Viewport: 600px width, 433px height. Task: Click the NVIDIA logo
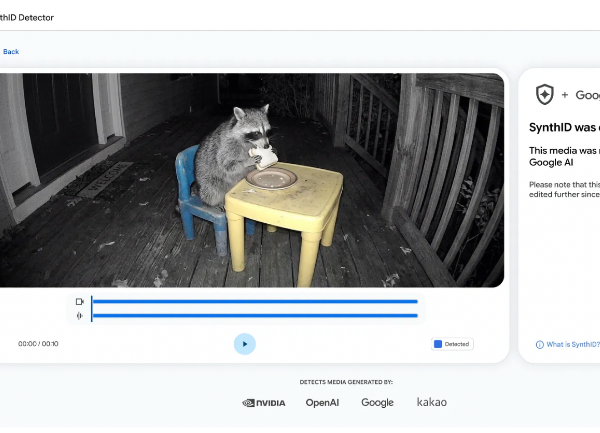click(264, 403)
